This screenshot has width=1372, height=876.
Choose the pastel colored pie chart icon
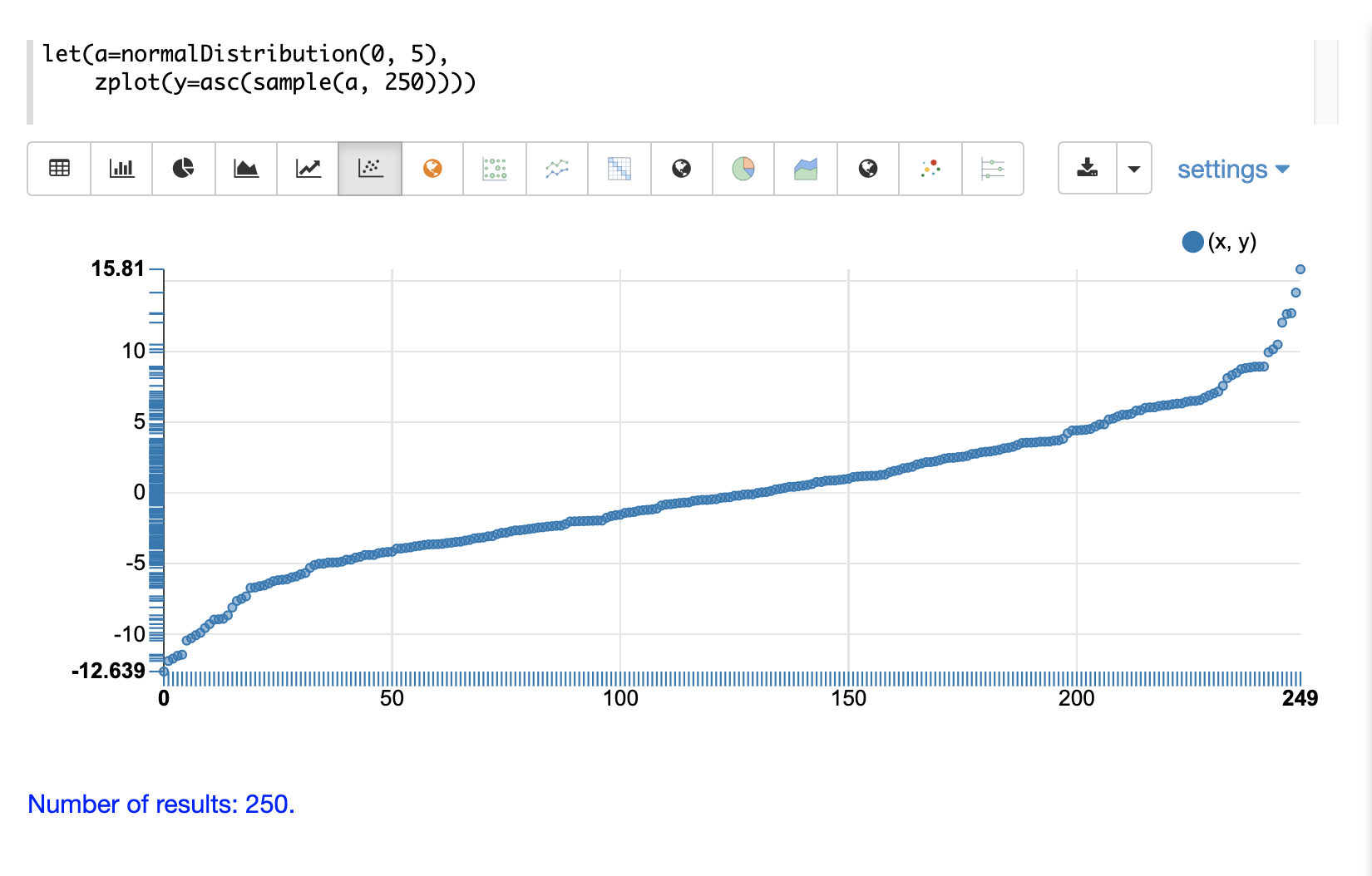[x=743, y=169]
